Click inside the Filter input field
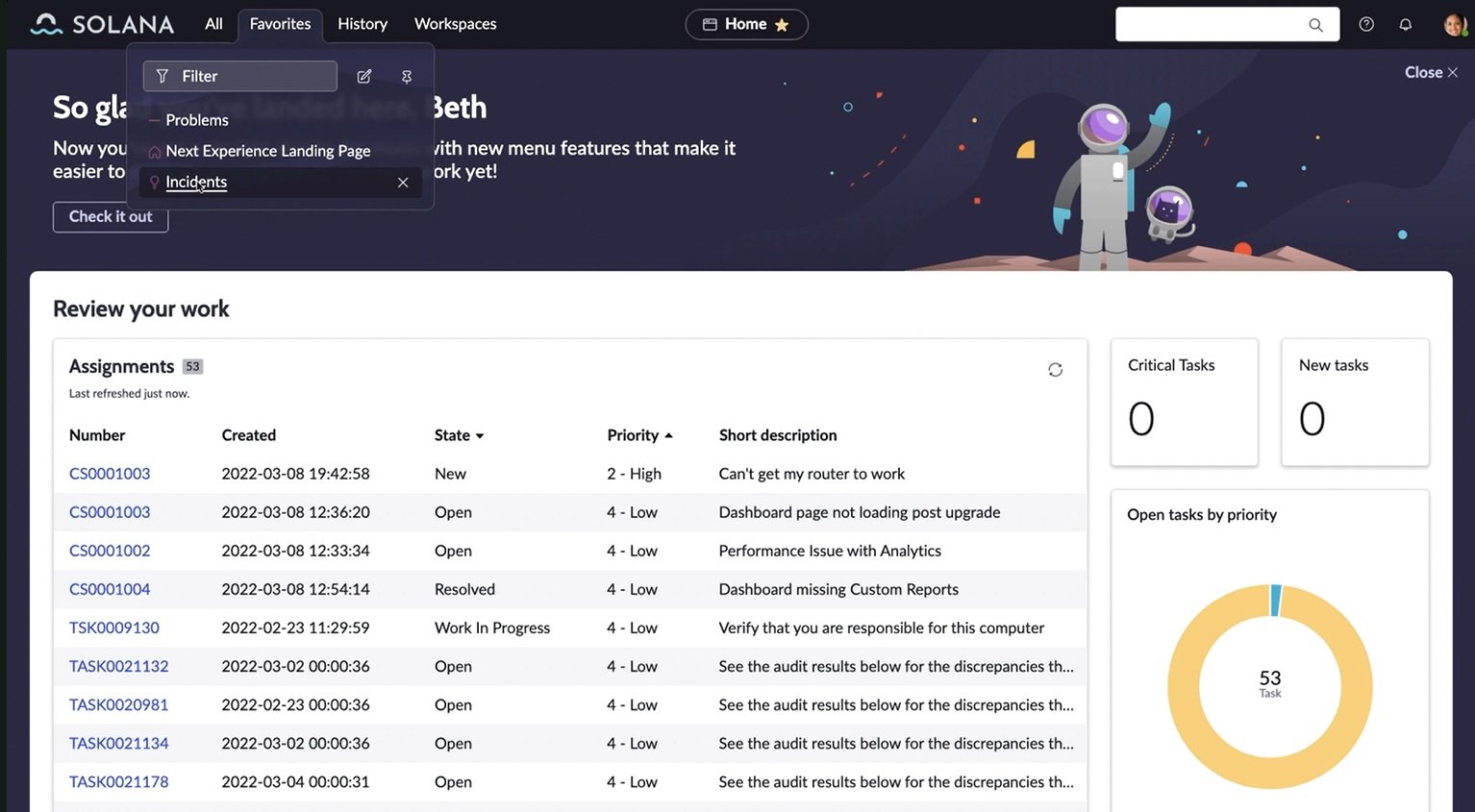The image size is (1475, 812). [240, 75]
